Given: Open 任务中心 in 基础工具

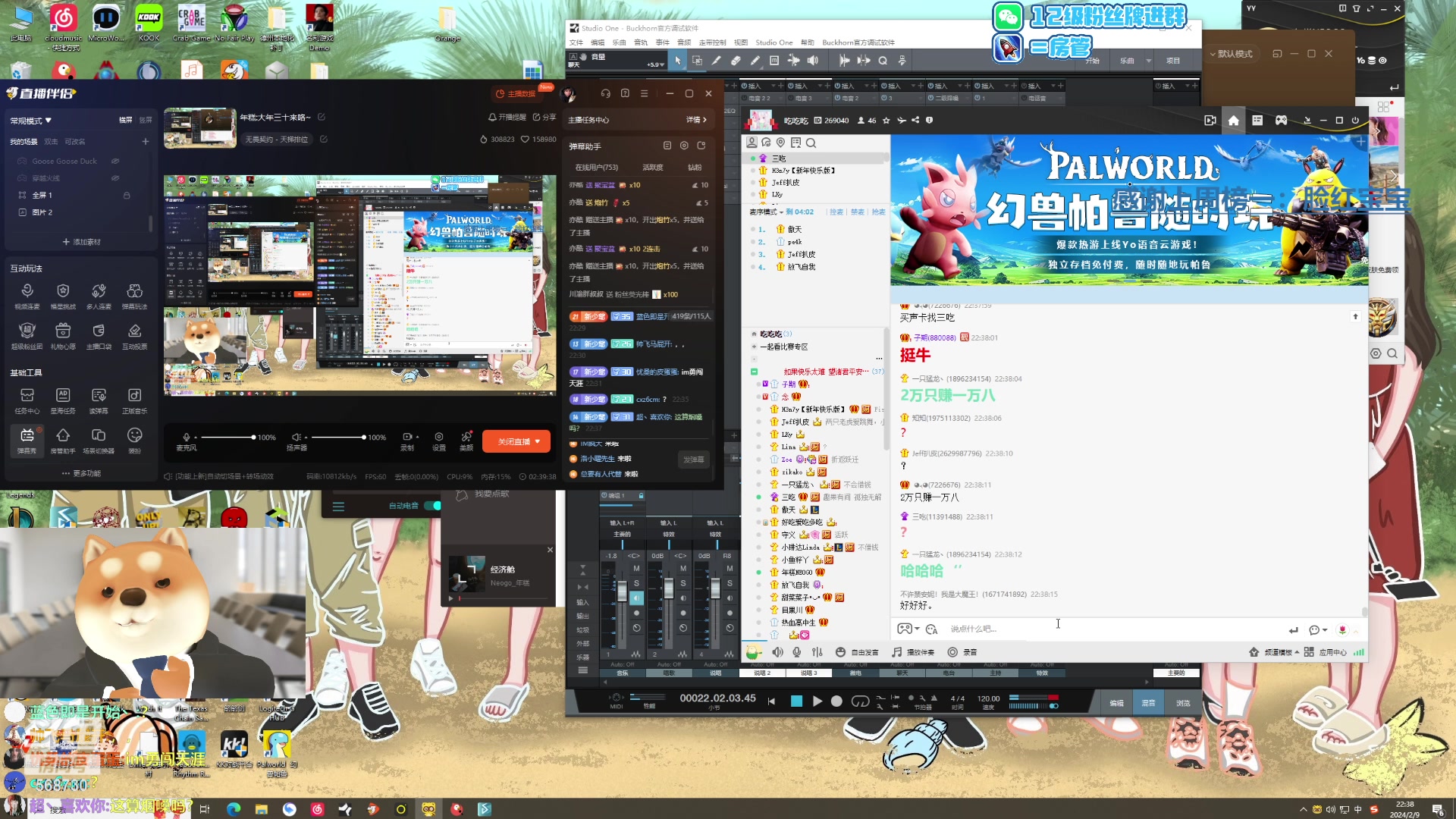Looking at the screenshot, I should (27, 400).
